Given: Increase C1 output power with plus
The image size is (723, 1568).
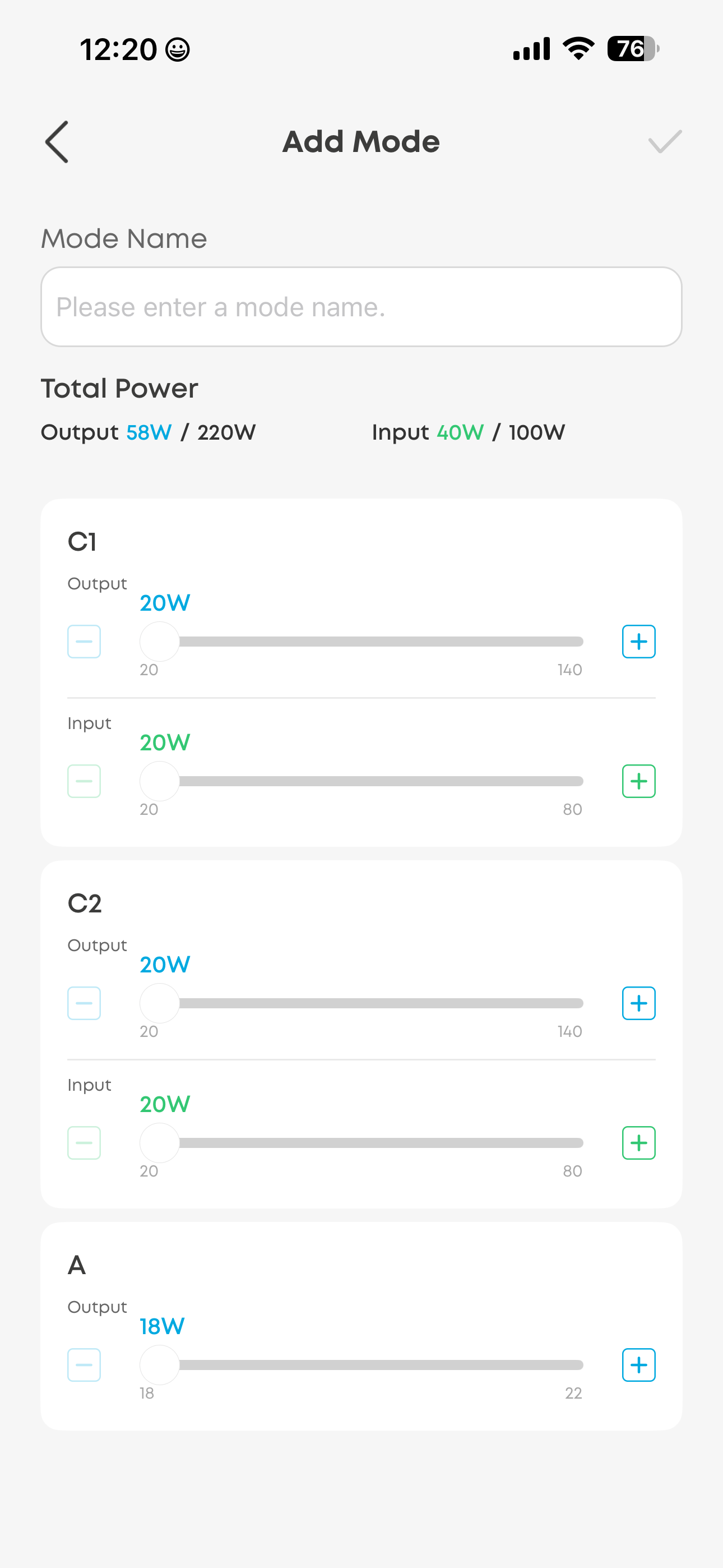Looking at the screenshot, I should point(638,642).
